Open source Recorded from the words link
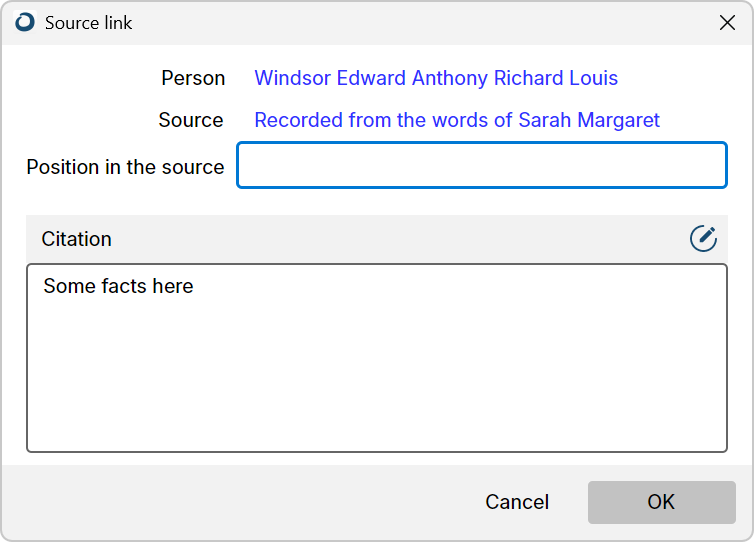The width and height of the screenshot is (754, 542). coord(457,120)
